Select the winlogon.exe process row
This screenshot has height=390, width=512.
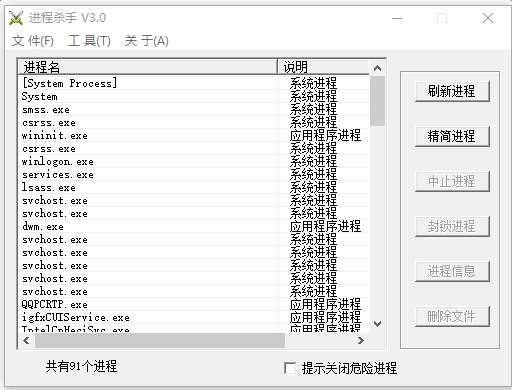pyautogui.click(x=195, y=162)
